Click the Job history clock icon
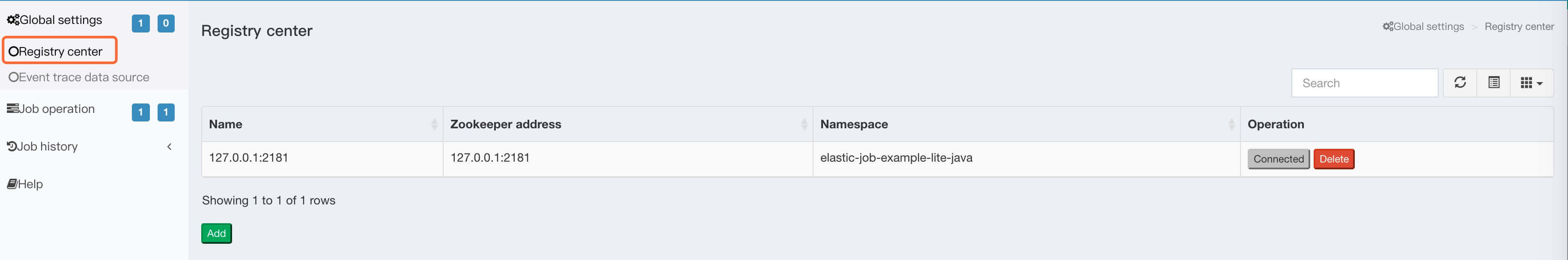The width and height of the screenshot is (1568, 260). (12, 146)
